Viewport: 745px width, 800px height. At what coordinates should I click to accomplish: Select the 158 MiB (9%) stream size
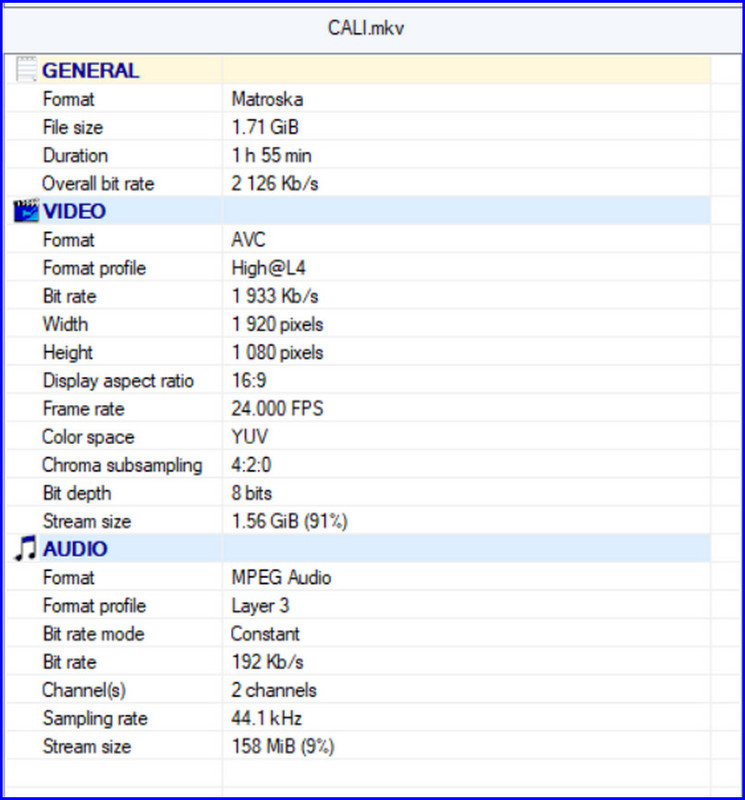(283, 746)
